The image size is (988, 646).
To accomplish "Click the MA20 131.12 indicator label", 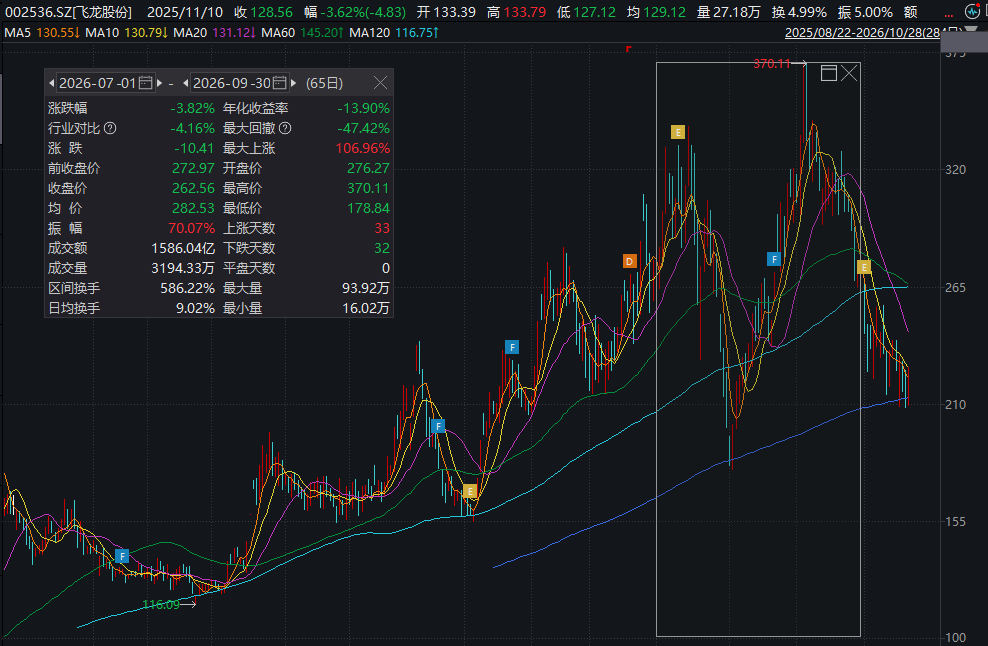I will (x=214, y=32).
